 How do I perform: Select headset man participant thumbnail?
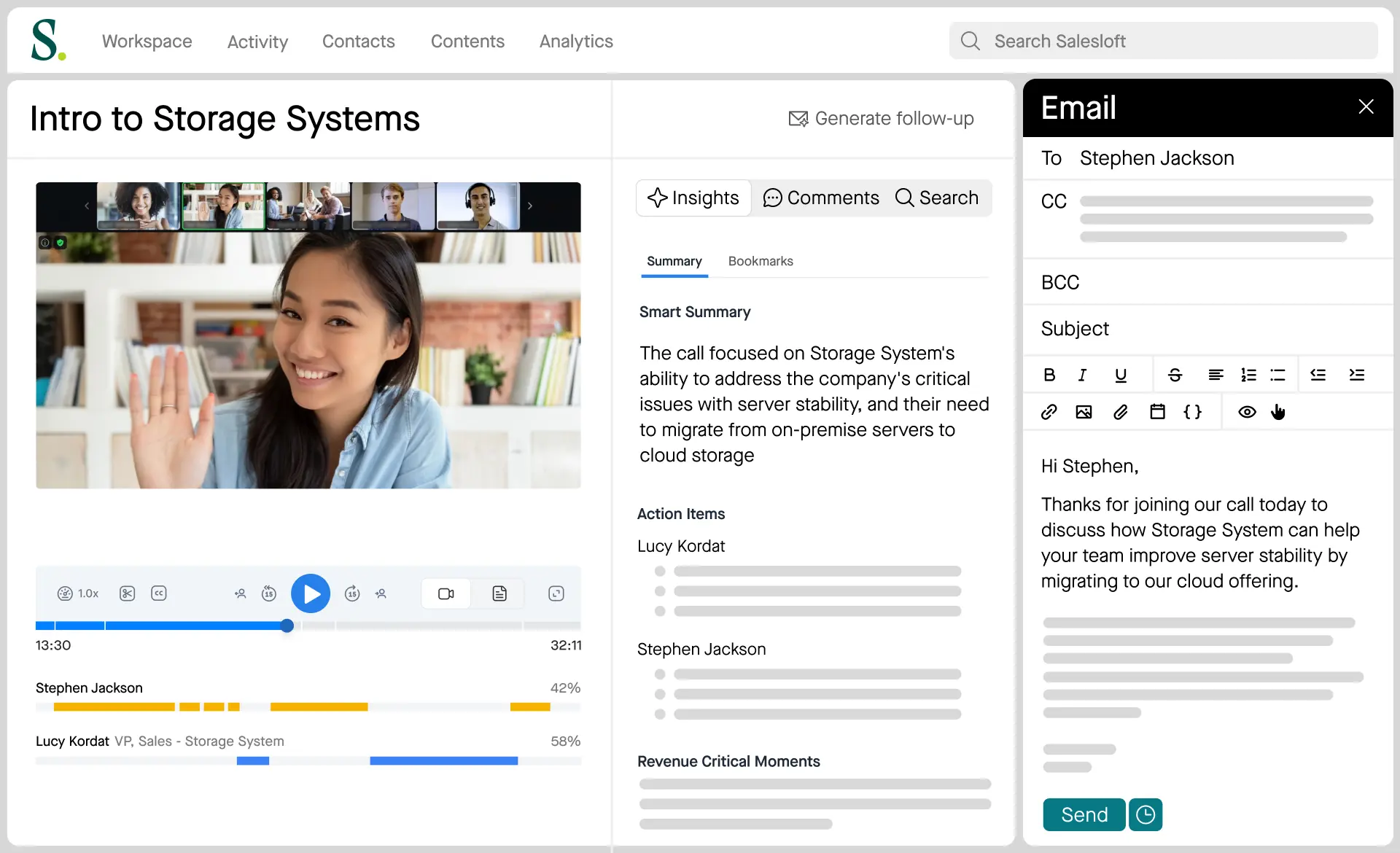tap(478, 206)
